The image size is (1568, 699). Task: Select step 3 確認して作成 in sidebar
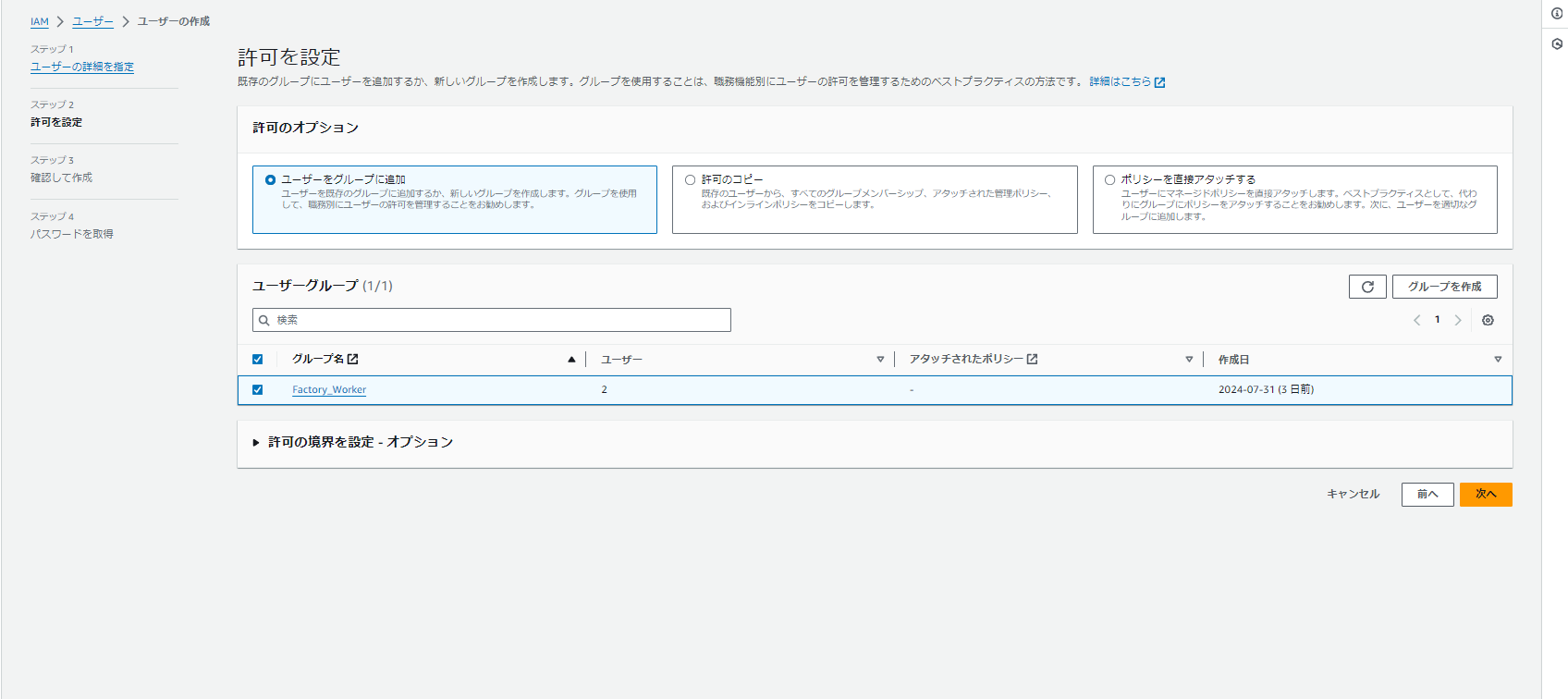[x=61, y=178]
